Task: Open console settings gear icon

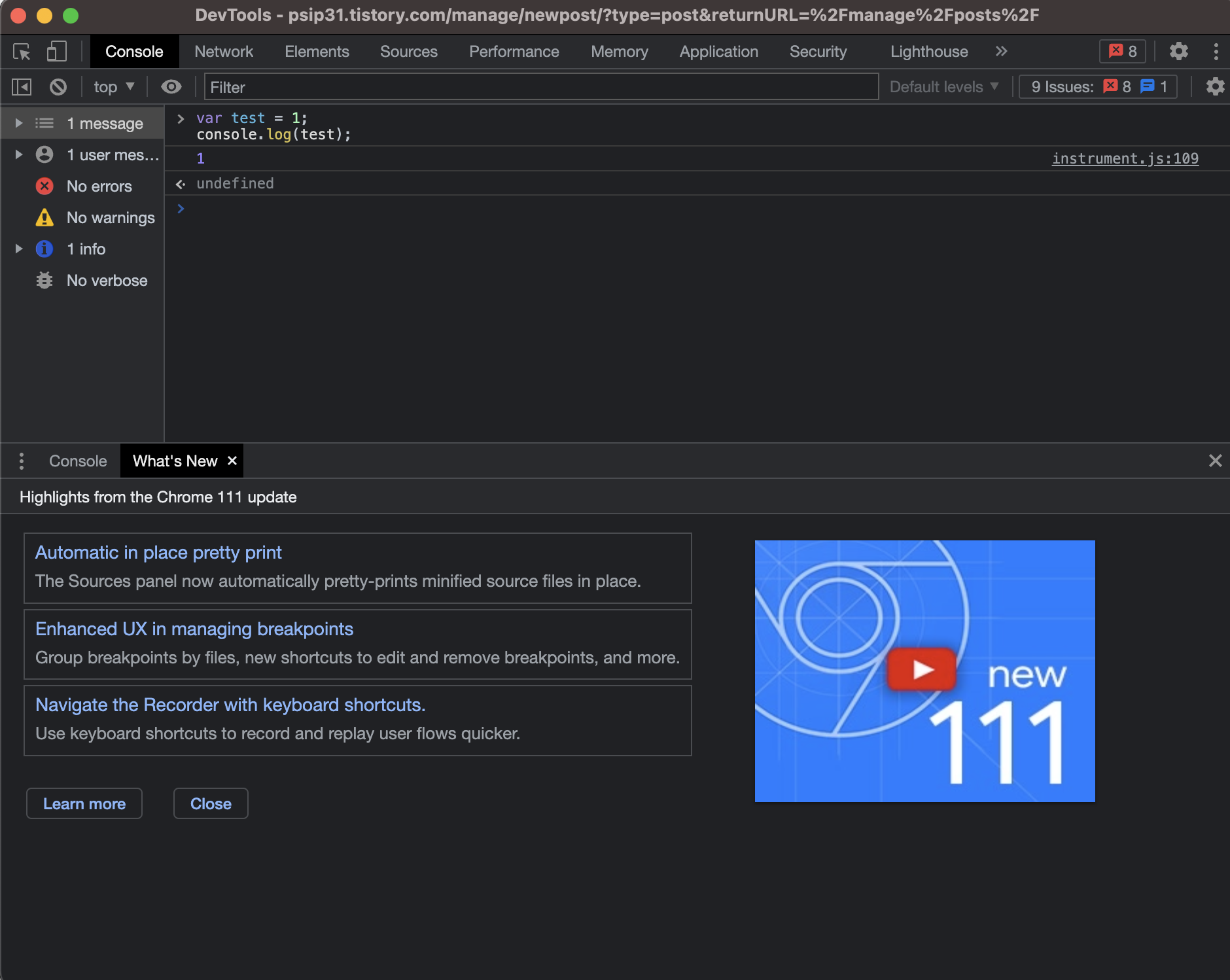Action: tap(1215, 86)
